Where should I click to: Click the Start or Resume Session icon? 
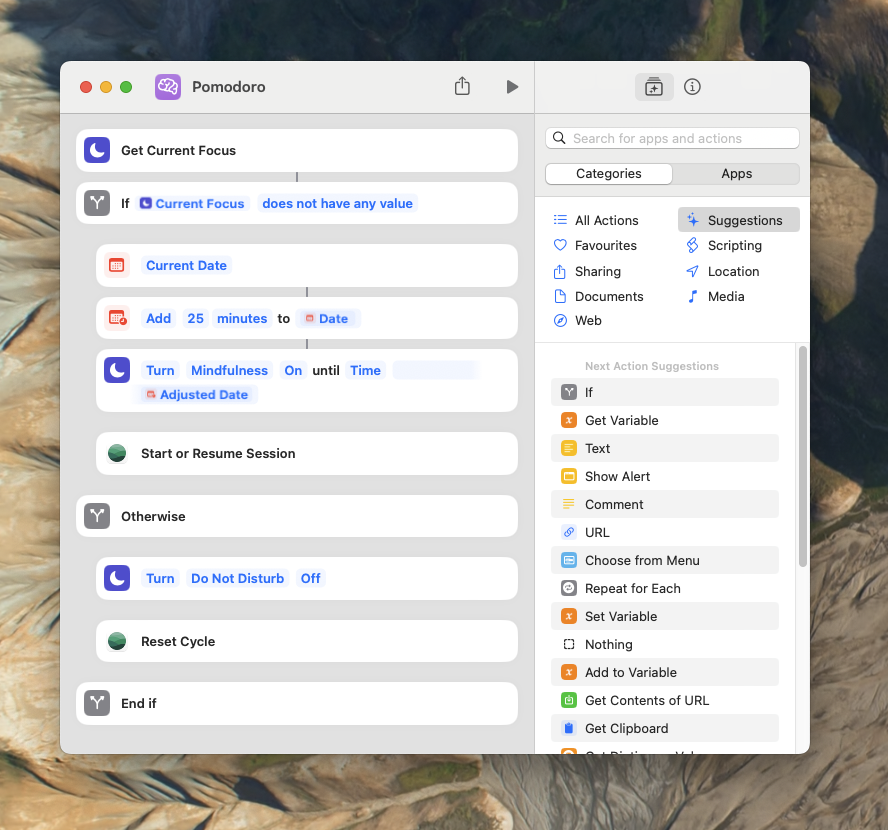(117, 453)
